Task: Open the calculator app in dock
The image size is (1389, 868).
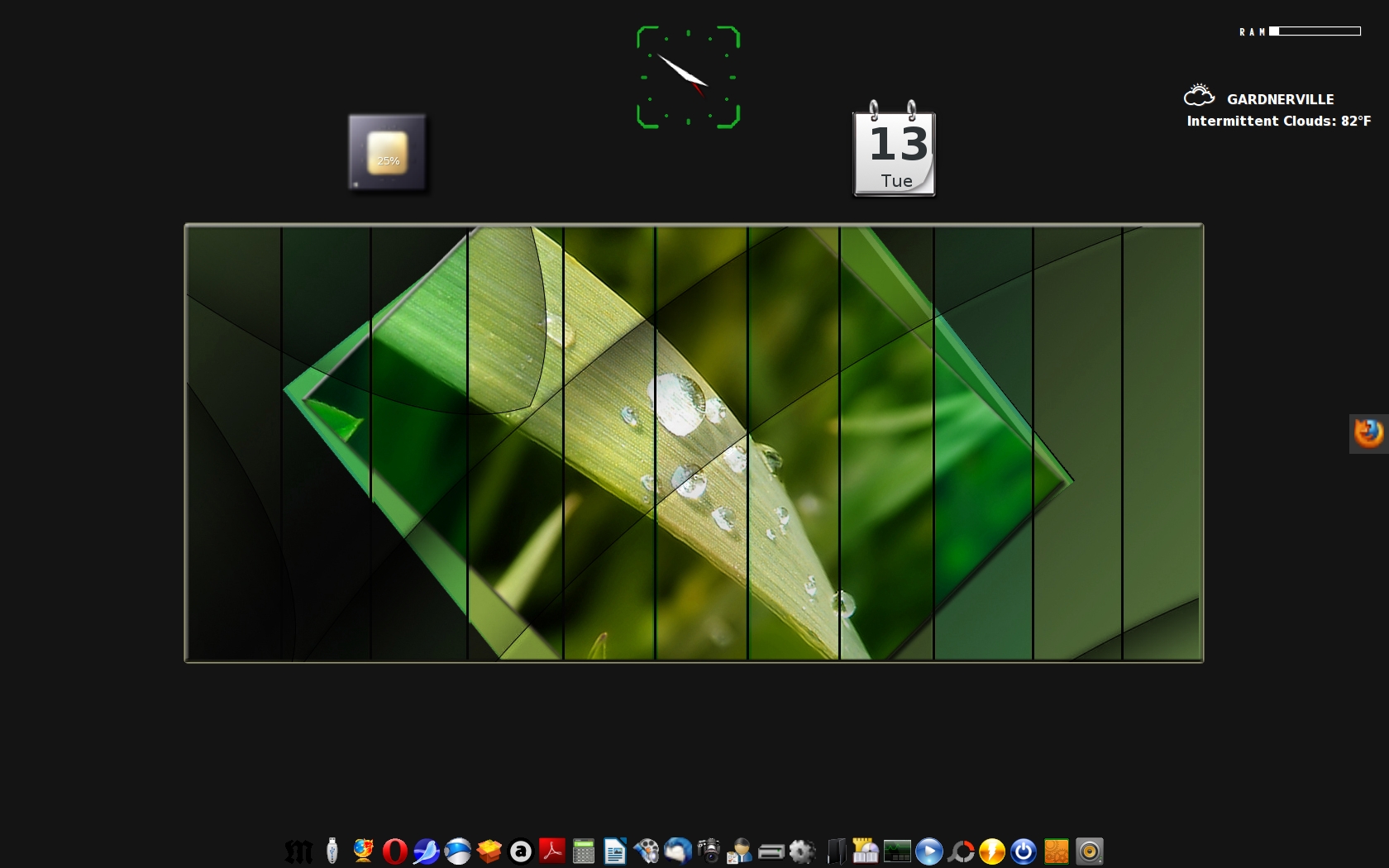Action: 583,851
